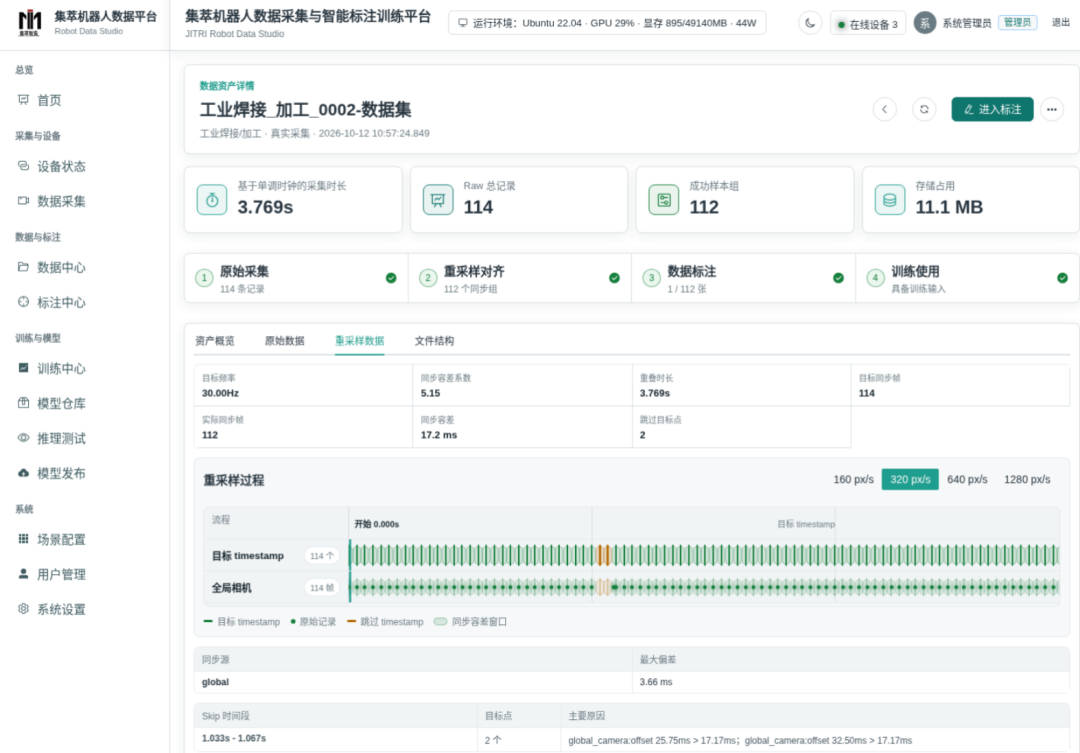Click the 系统管理员 avatar
Image resolution: width=1080 pixels, height=753 pixels.
[924, 23]
